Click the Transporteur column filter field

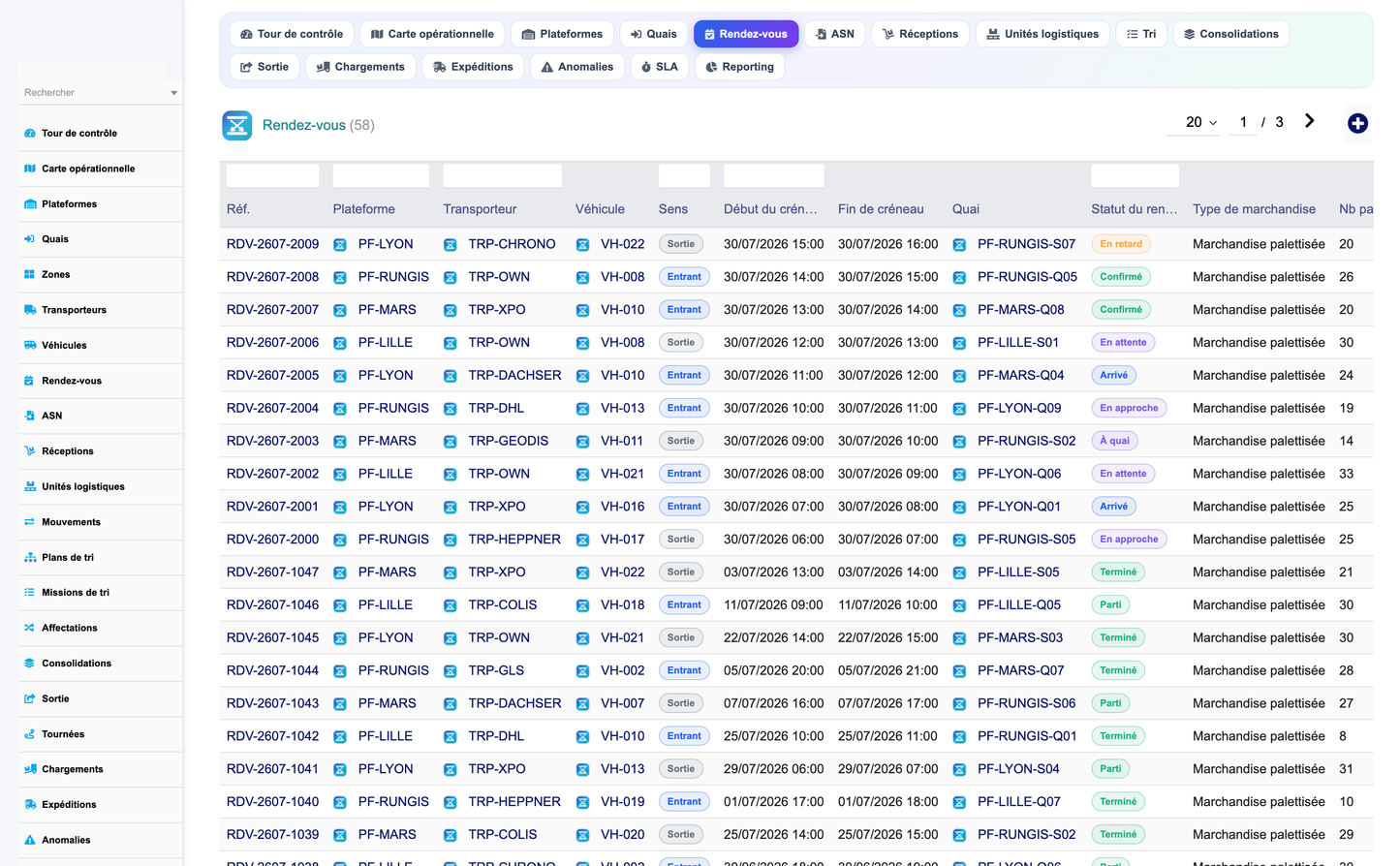tap(502, 175)
